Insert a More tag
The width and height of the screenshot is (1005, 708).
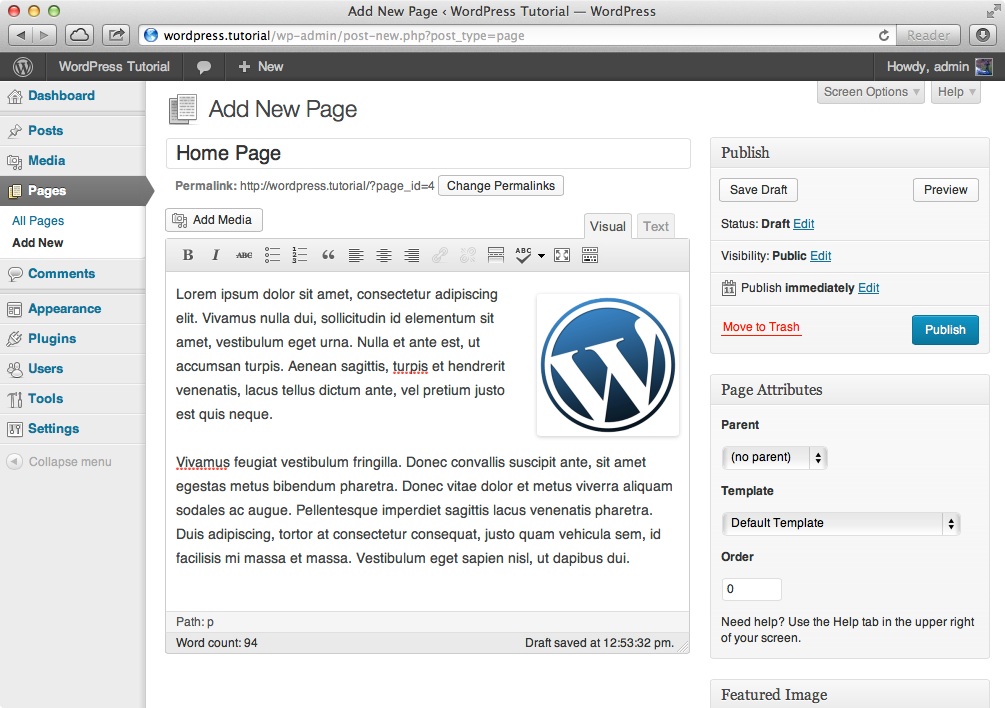[x=495, y=255]
